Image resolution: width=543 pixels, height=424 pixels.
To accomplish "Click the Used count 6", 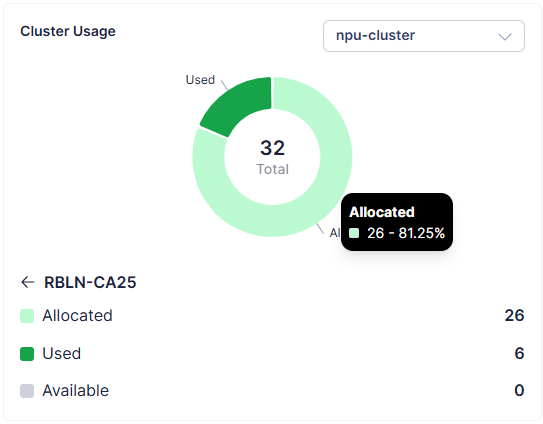I will point(519,353).
